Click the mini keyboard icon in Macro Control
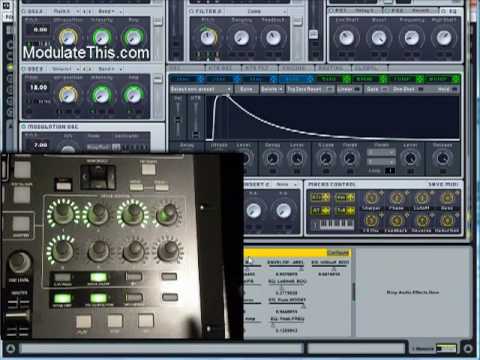This screenshot has width=480, height=360. (332, 225)
